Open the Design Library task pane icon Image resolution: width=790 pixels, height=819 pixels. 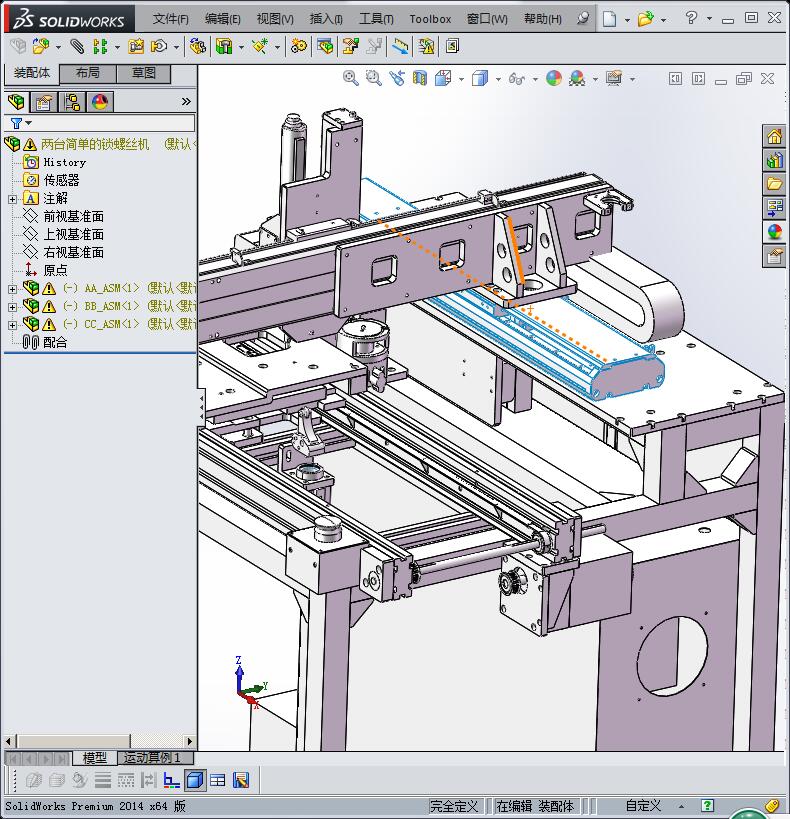774,160
